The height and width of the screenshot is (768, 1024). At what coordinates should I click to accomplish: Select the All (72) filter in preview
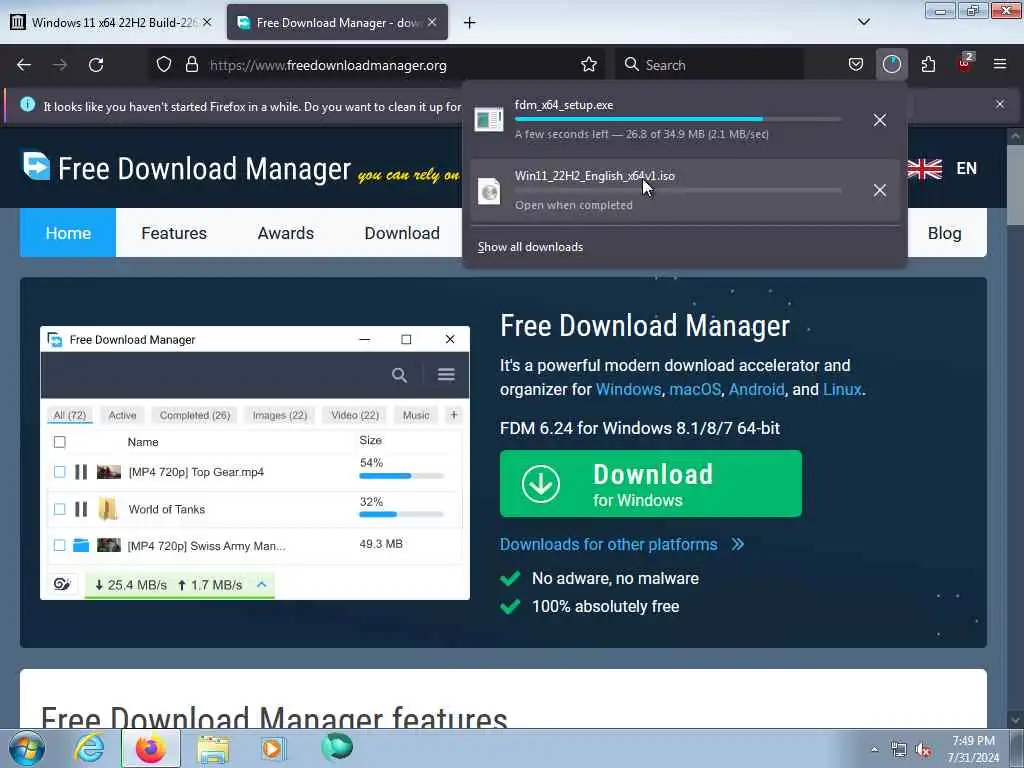point(69,415)
